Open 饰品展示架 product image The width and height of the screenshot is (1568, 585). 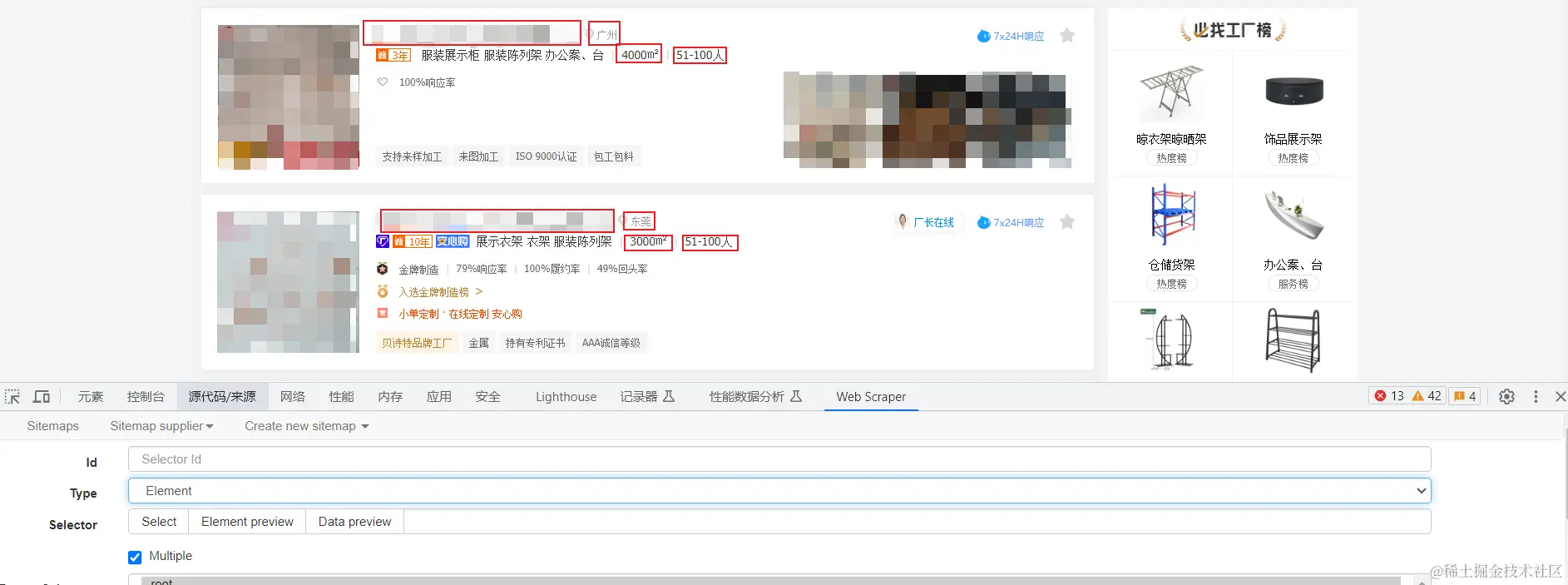(x=1293, y=92)
